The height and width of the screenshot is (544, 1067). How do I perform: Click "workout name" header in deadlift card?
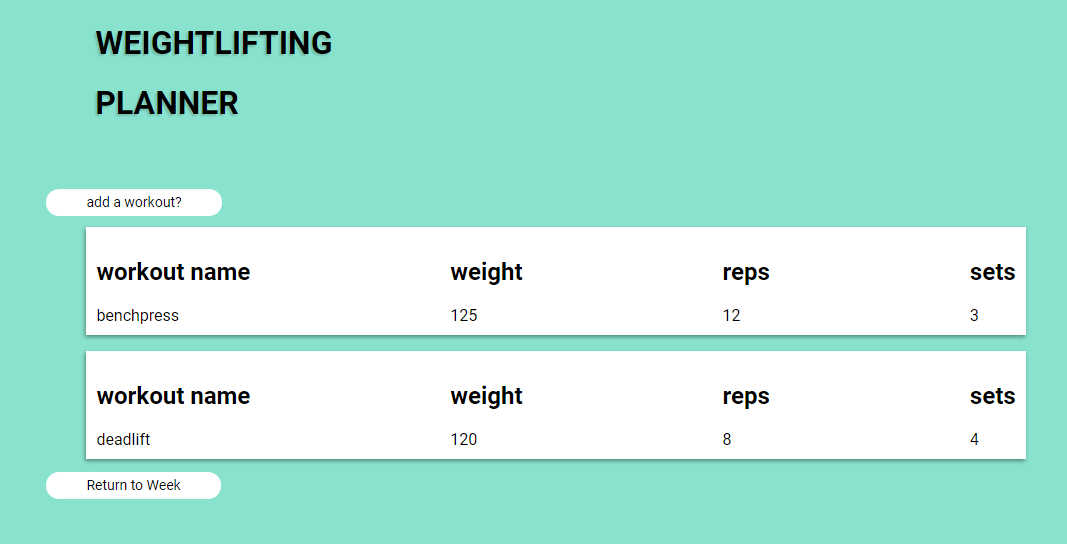(173, 396)
